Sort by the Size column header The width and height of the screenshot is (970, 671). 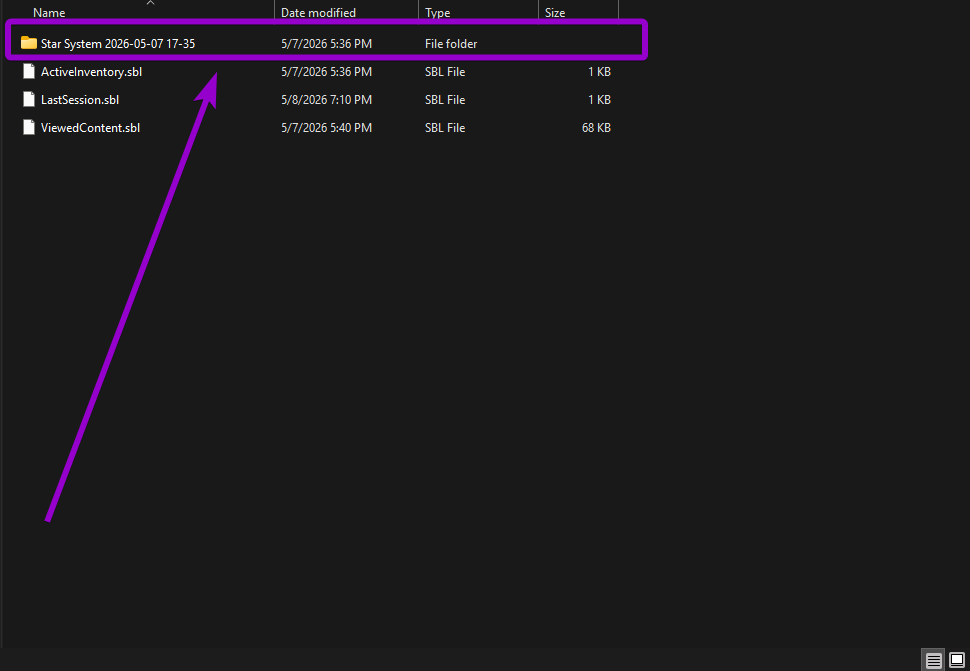click(x=555, y=12)
